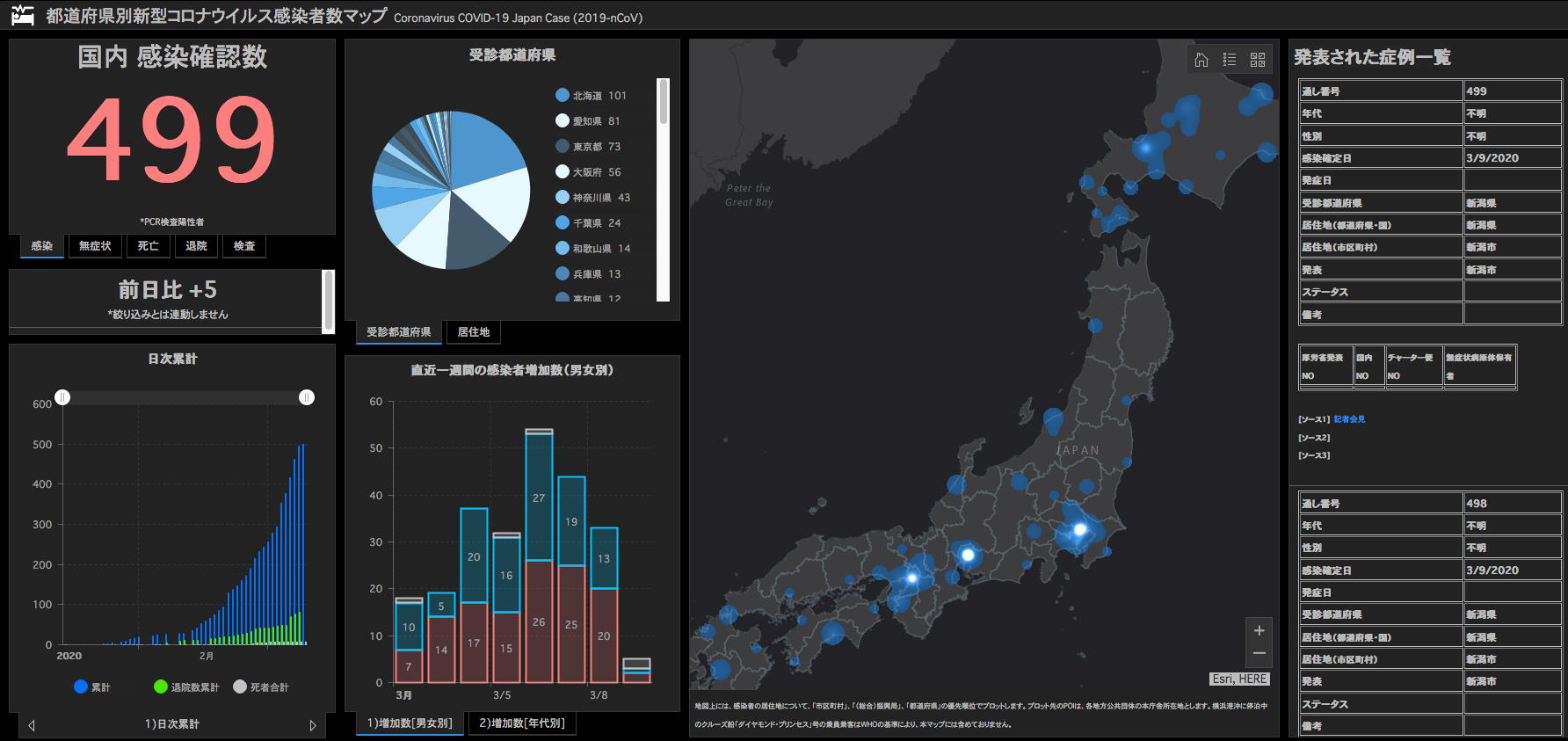The image size is (1568, 741).
Task: Select 愛知県 81 in the pie legend
Action: coord(588,121)
